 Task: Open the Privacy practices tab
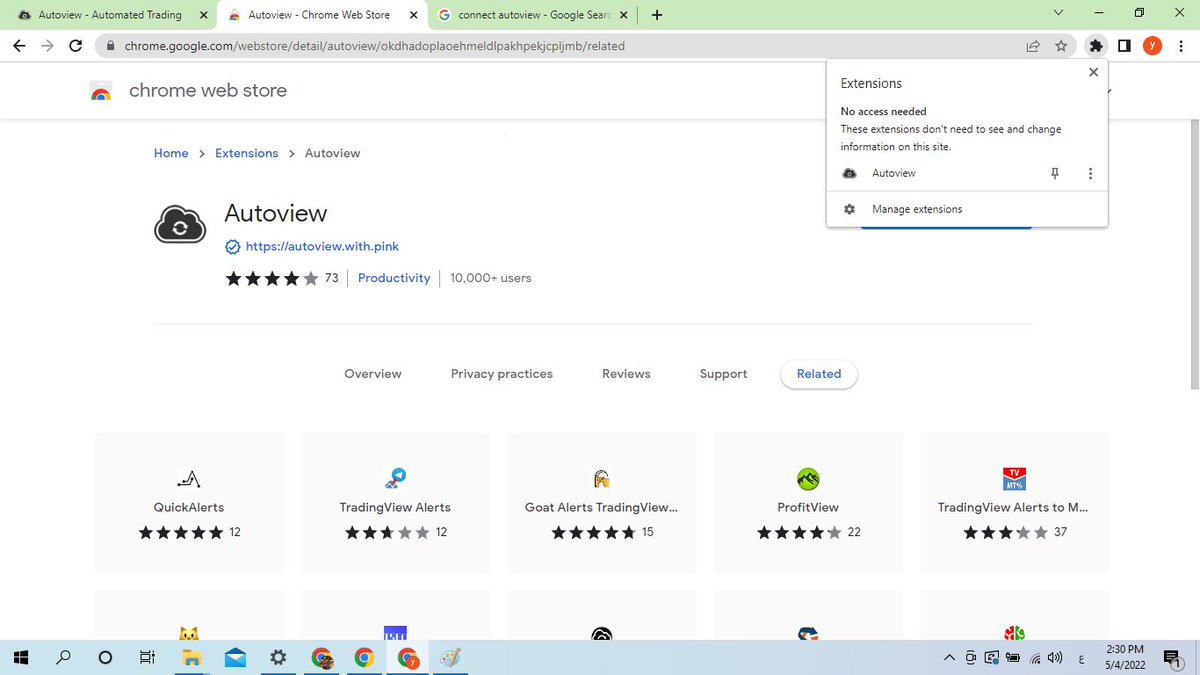pos(502,374)
